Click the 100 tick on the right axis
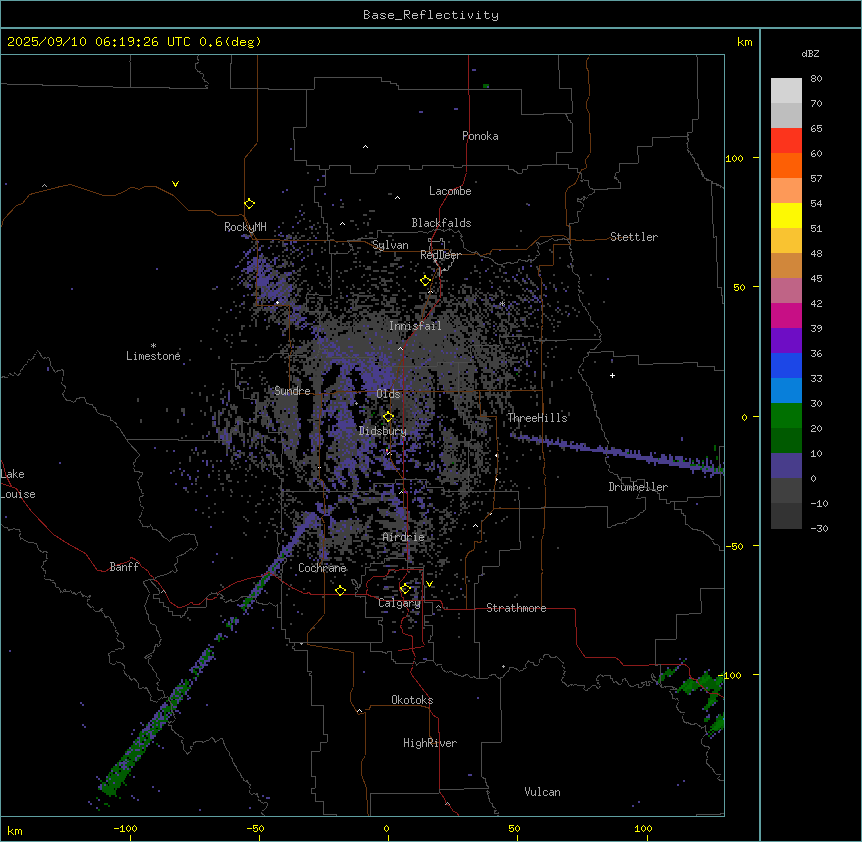The image size is (862, 842). (x=734, y=158)
